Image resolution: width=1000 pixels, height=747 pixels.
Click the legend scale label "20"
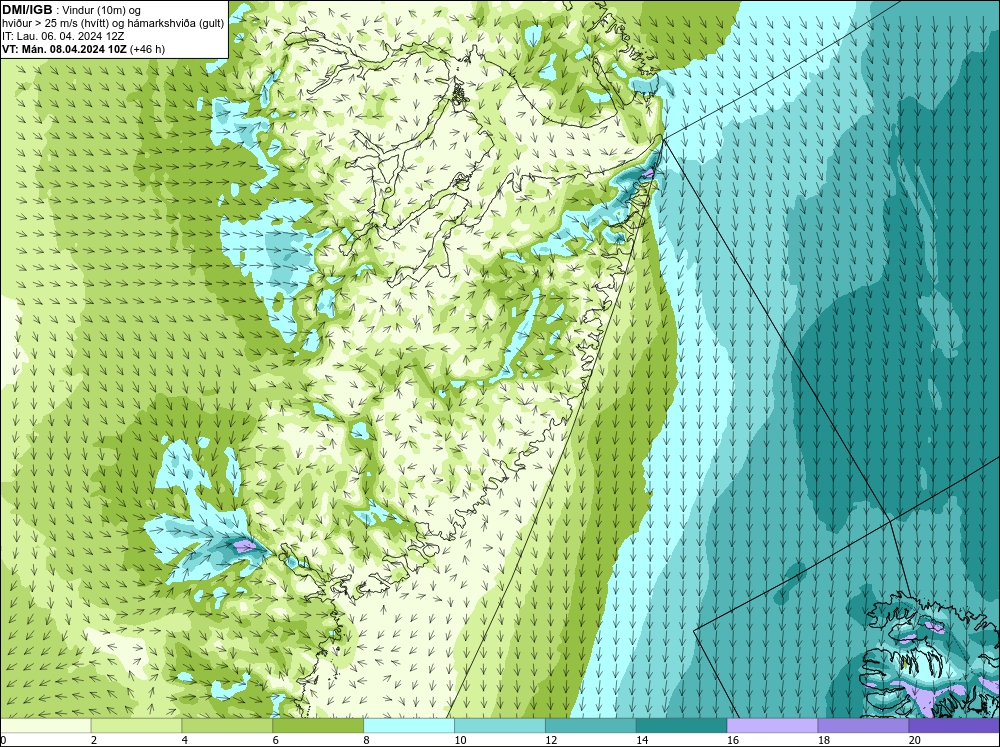915,740
